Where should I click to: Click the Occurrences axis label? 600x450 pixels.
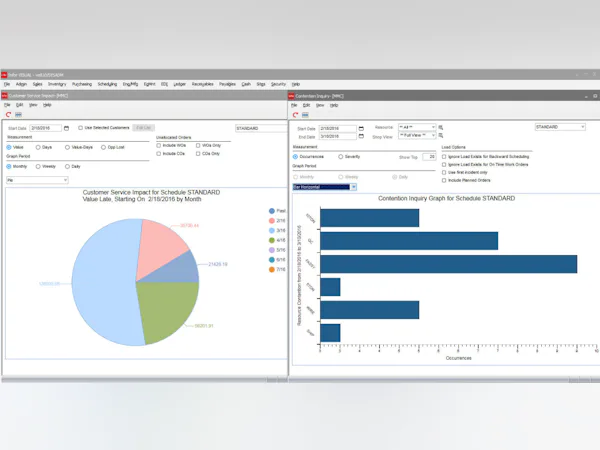pyautogui.click(x=458, y=358)
